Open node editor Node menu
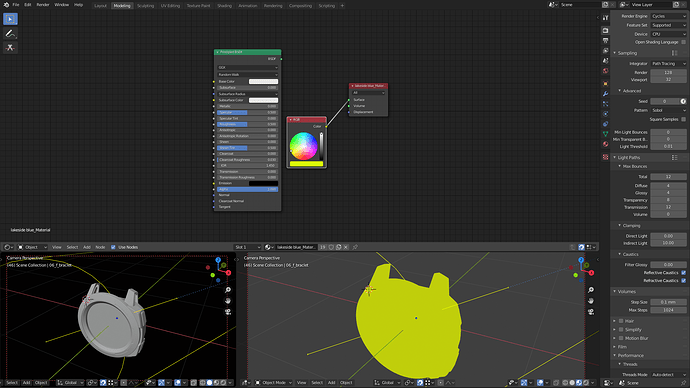This screenshot has height=388, width=690. pyautogui.click(x=100, y=247)
